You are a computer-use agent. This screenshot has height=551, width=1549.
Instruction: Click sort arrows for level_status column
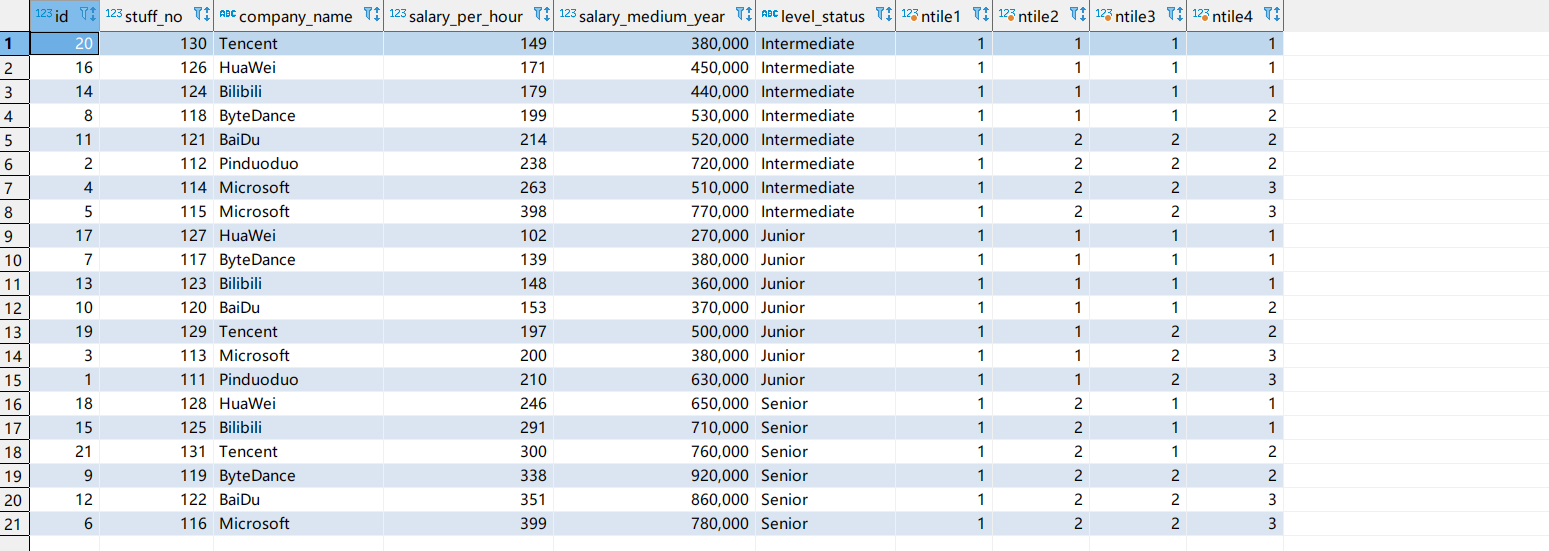tap(889, 15)
